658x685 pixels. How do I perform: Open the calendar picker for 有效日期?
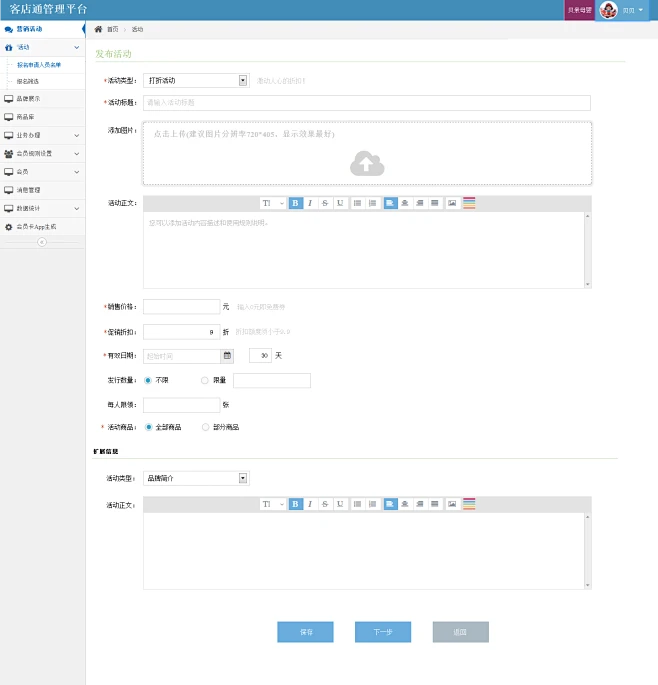(x=227, y=356)
